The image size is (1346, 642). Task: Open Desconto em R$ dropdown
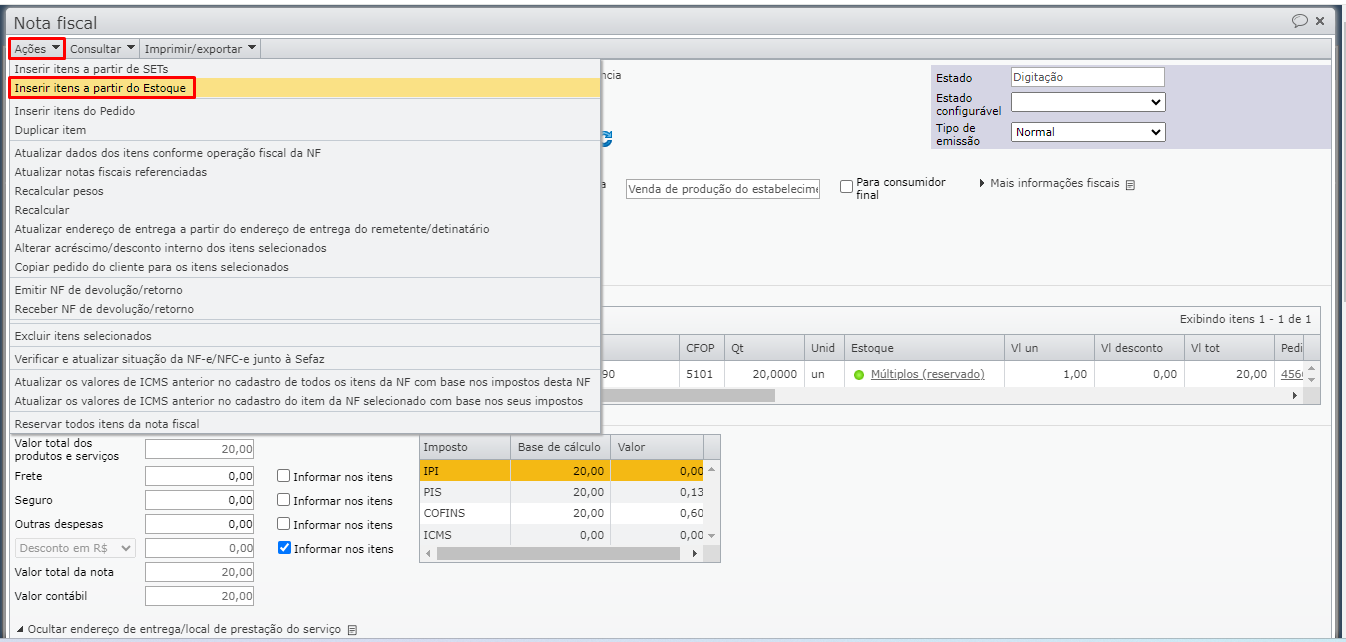[75, 548]
